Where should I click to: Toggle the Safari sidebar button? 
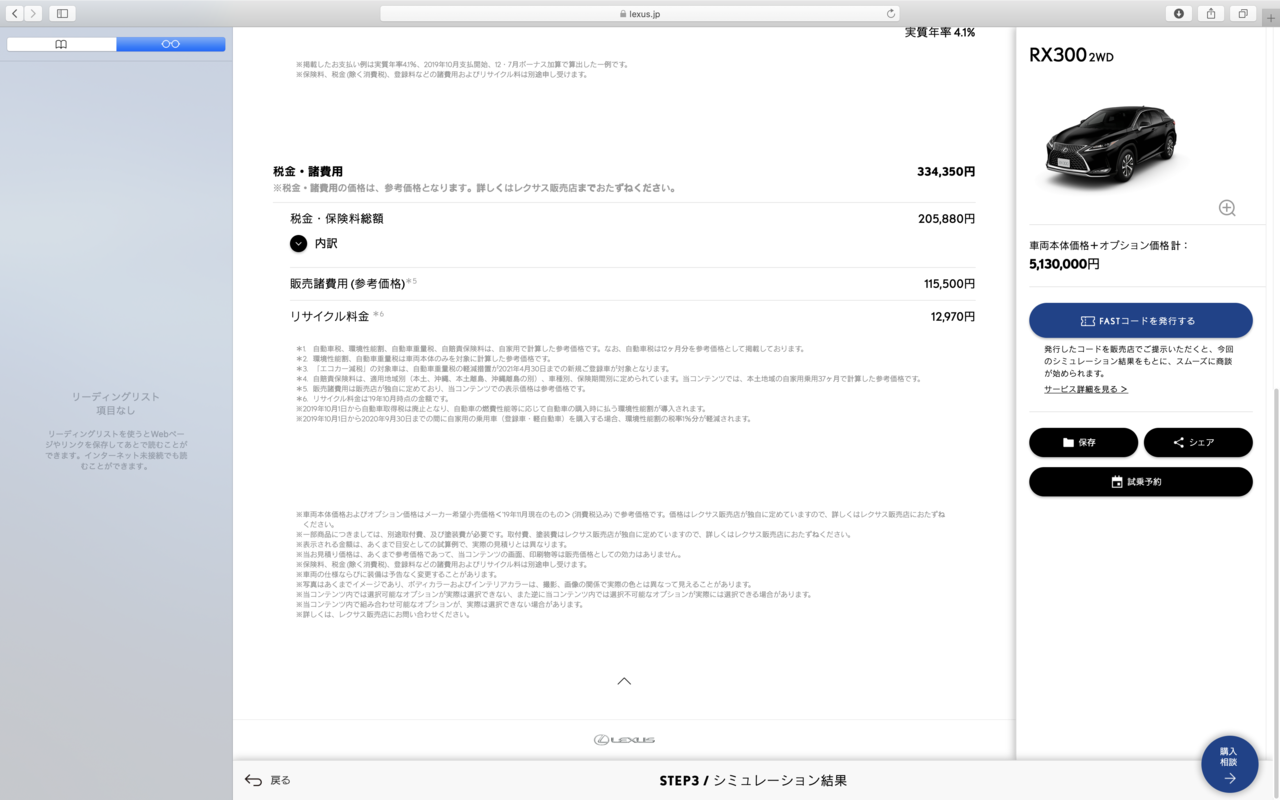coord(62,13)
